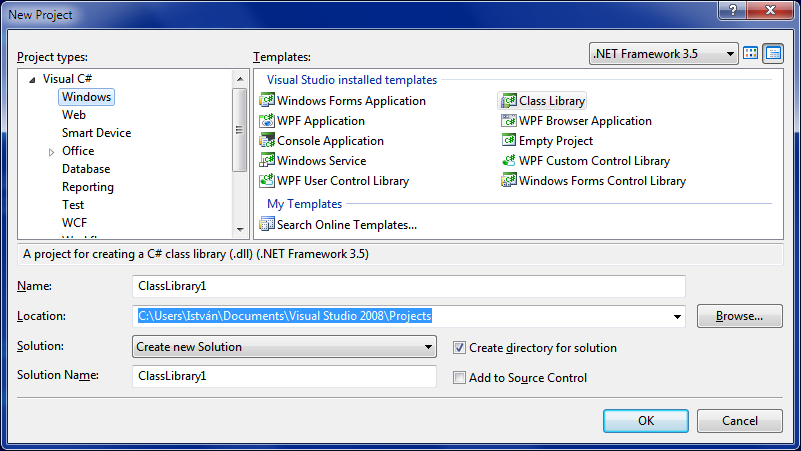Click the Console Application template icon
Image resolution: width=801 pixels, height=451 pixels.
pos(267,140)
